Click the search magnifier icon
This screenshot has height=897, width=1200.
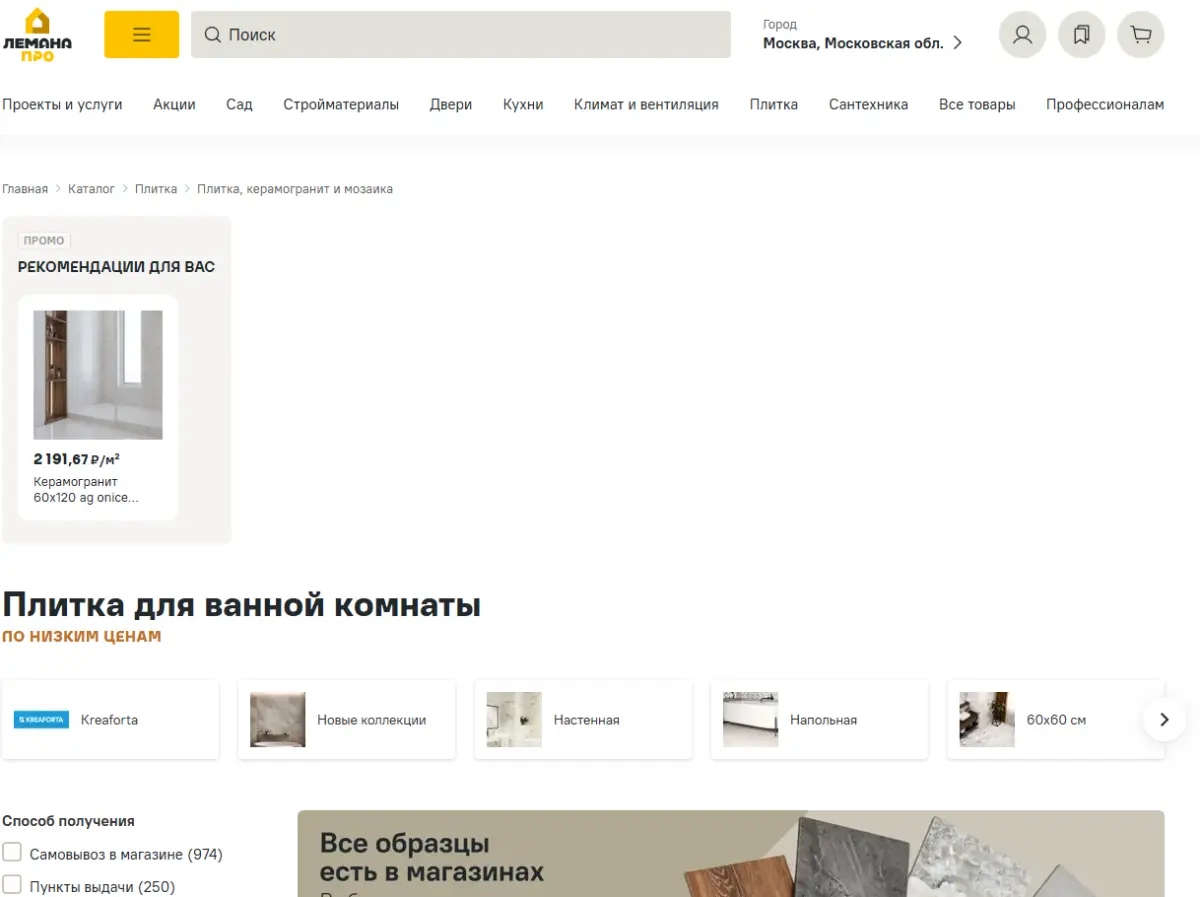[x=212, y=35]
